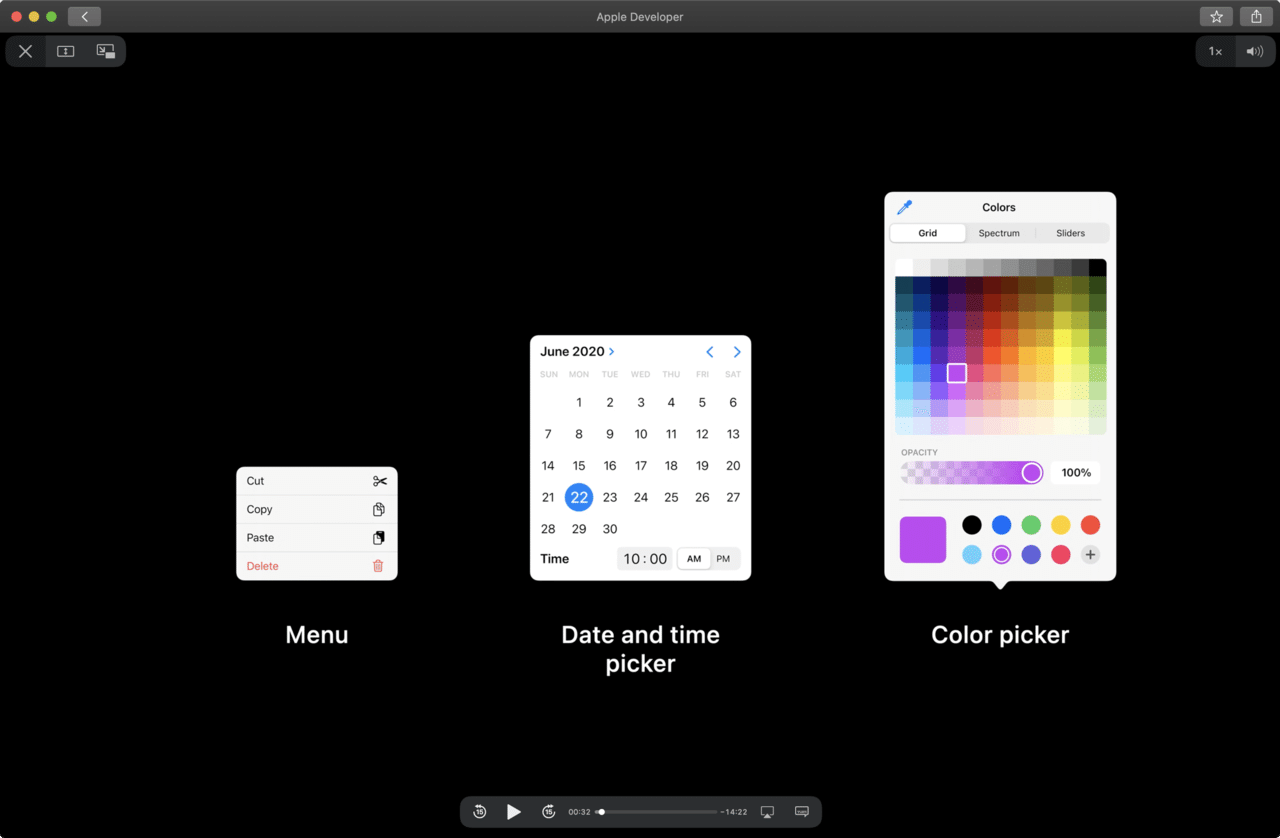Pick the green color swatch

click(1031, 525)
